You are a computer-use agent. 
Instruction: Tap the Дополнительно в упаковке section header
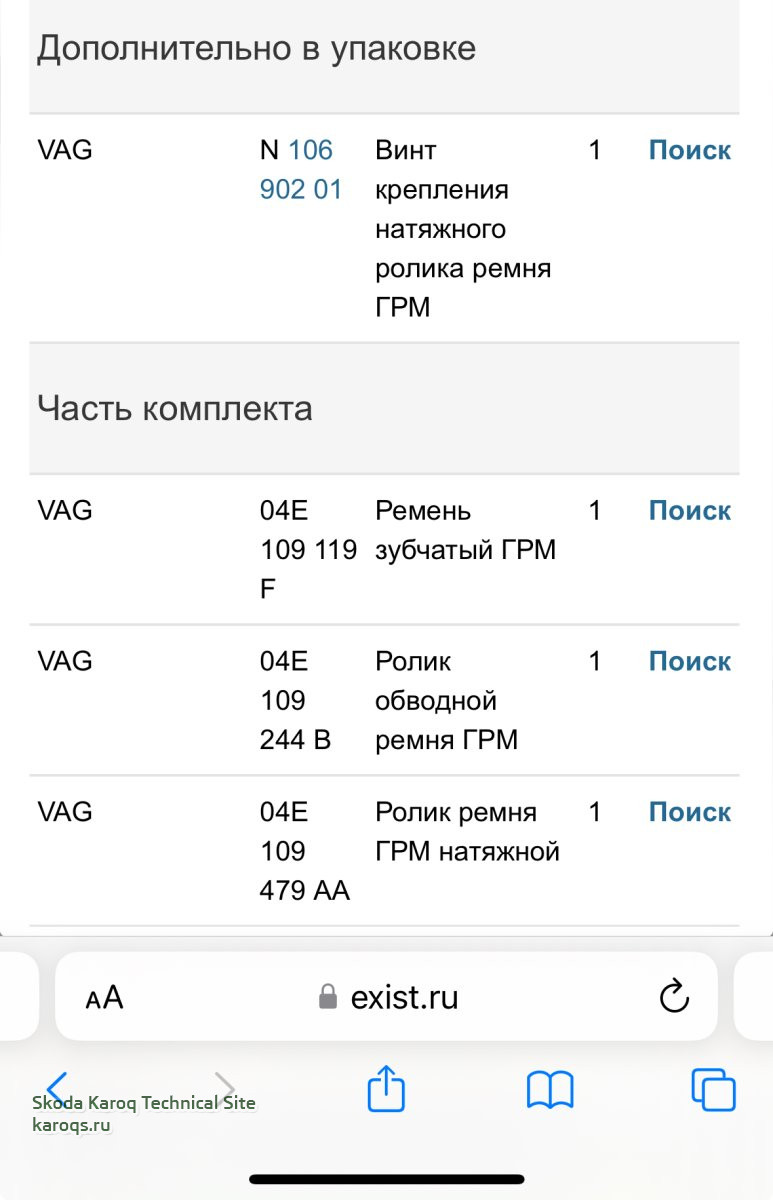coord(256,48)
